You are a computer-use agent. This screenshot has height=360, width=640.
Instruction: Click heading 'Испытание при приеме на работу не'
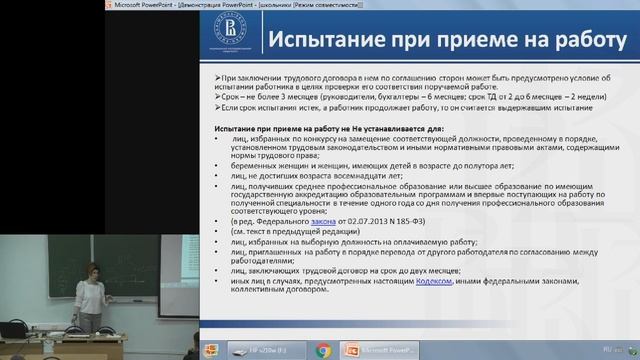282,129
